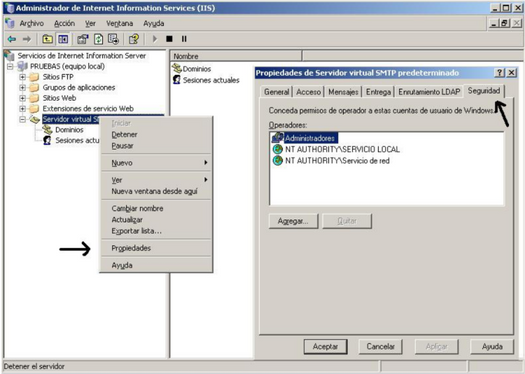525x374 pixels.
Task: Expand the Extensiones de servicio Web node
Action: tap(22, 109)
